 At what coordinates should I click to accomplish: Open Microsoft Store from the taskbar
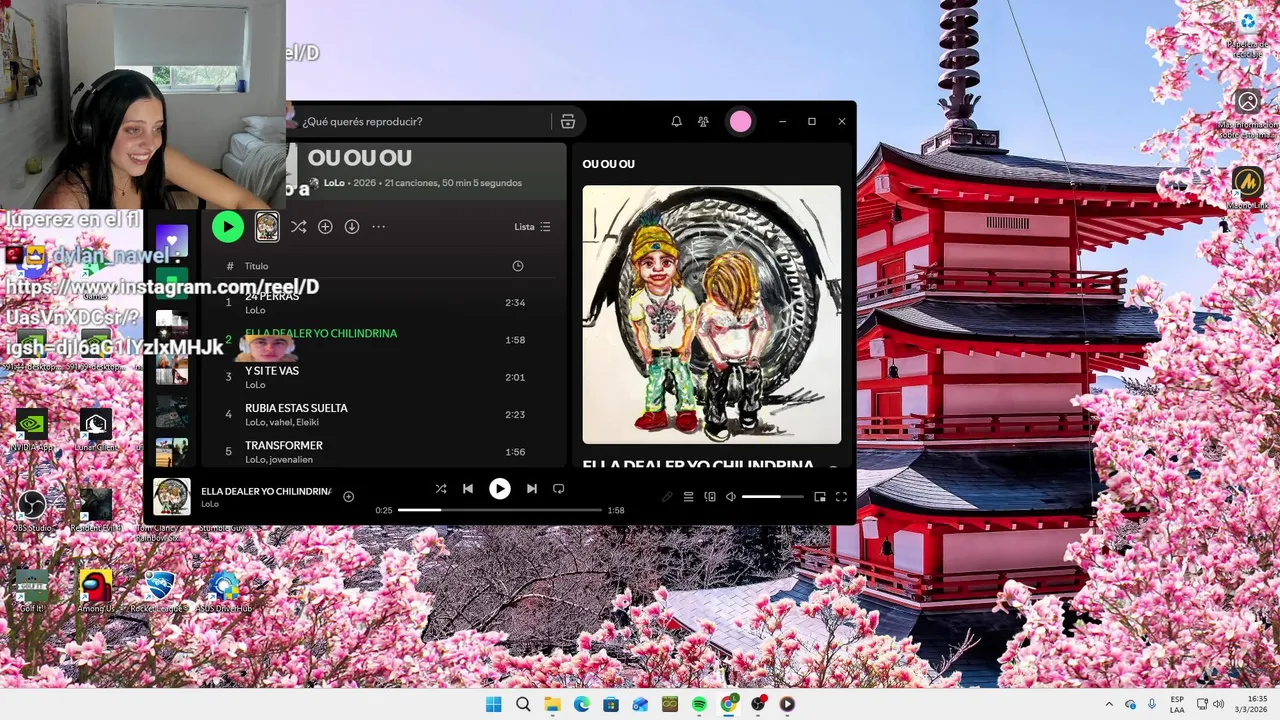point(611,704)
